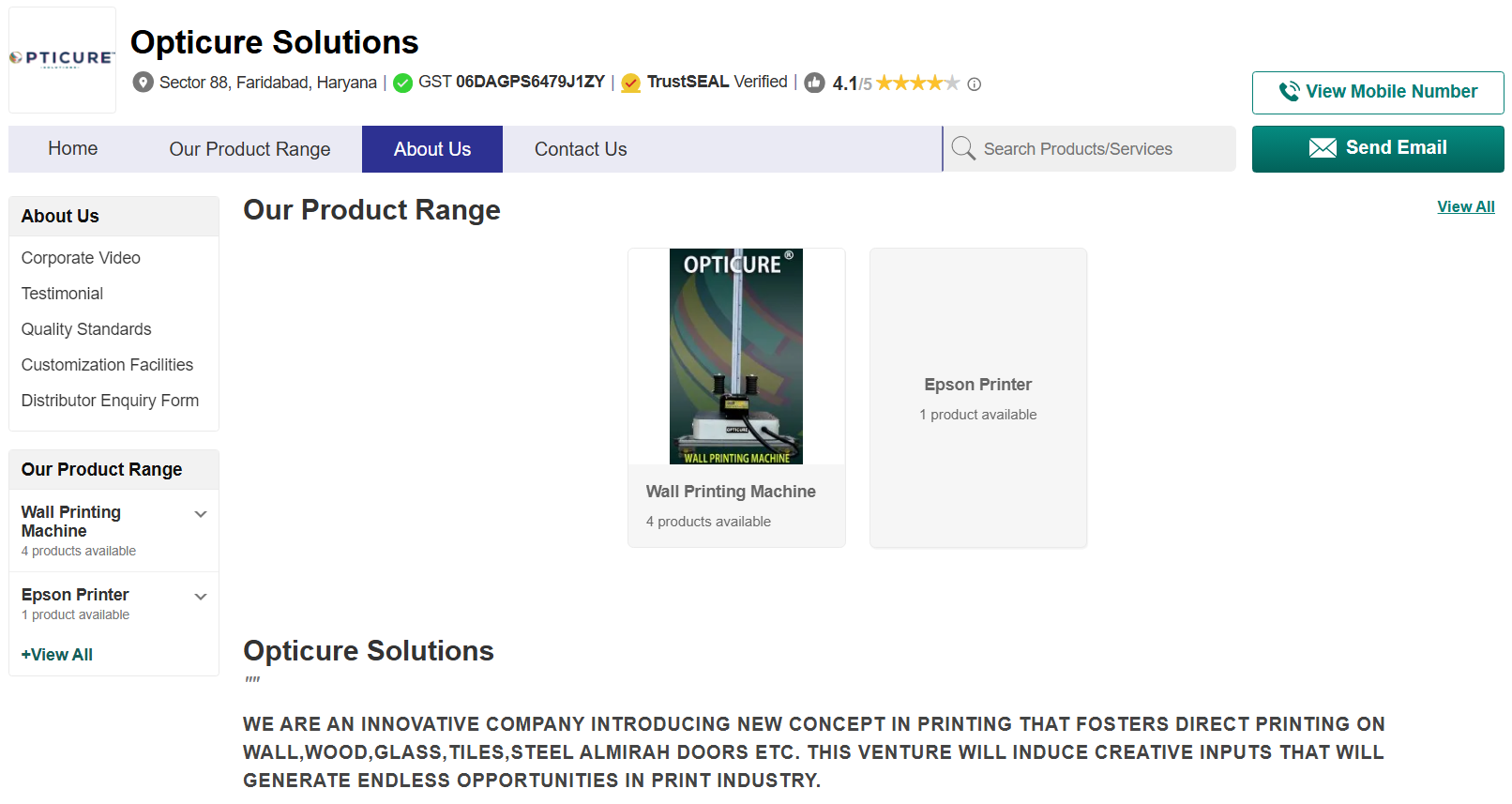Open Customization Facilities link
This screenshot has width=1512, height=804.
click(107, 365)
